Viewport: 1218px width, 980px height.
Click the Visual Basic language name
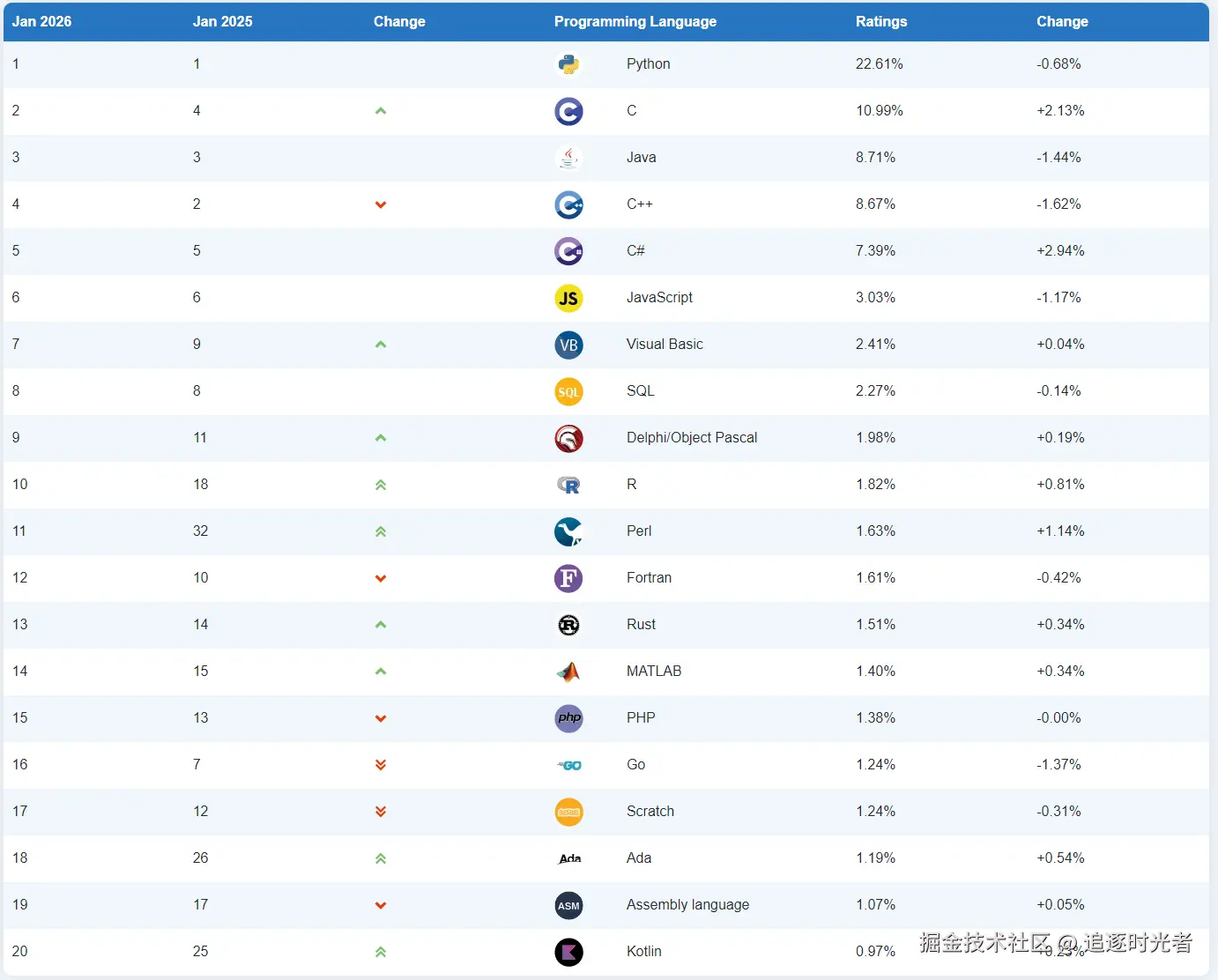(665, 345)
